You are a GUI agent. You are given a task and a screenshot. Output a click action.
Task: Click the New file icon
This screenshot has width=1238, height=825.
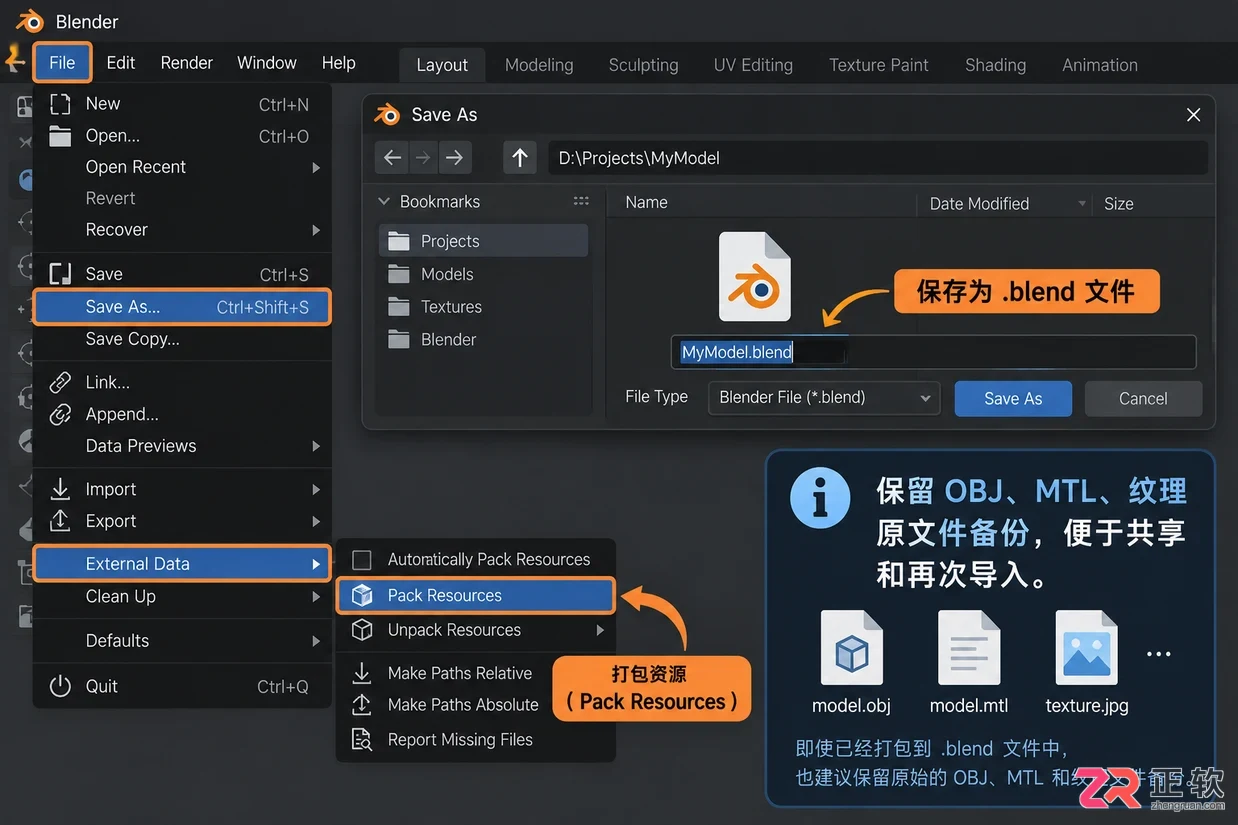coord(60,104)
